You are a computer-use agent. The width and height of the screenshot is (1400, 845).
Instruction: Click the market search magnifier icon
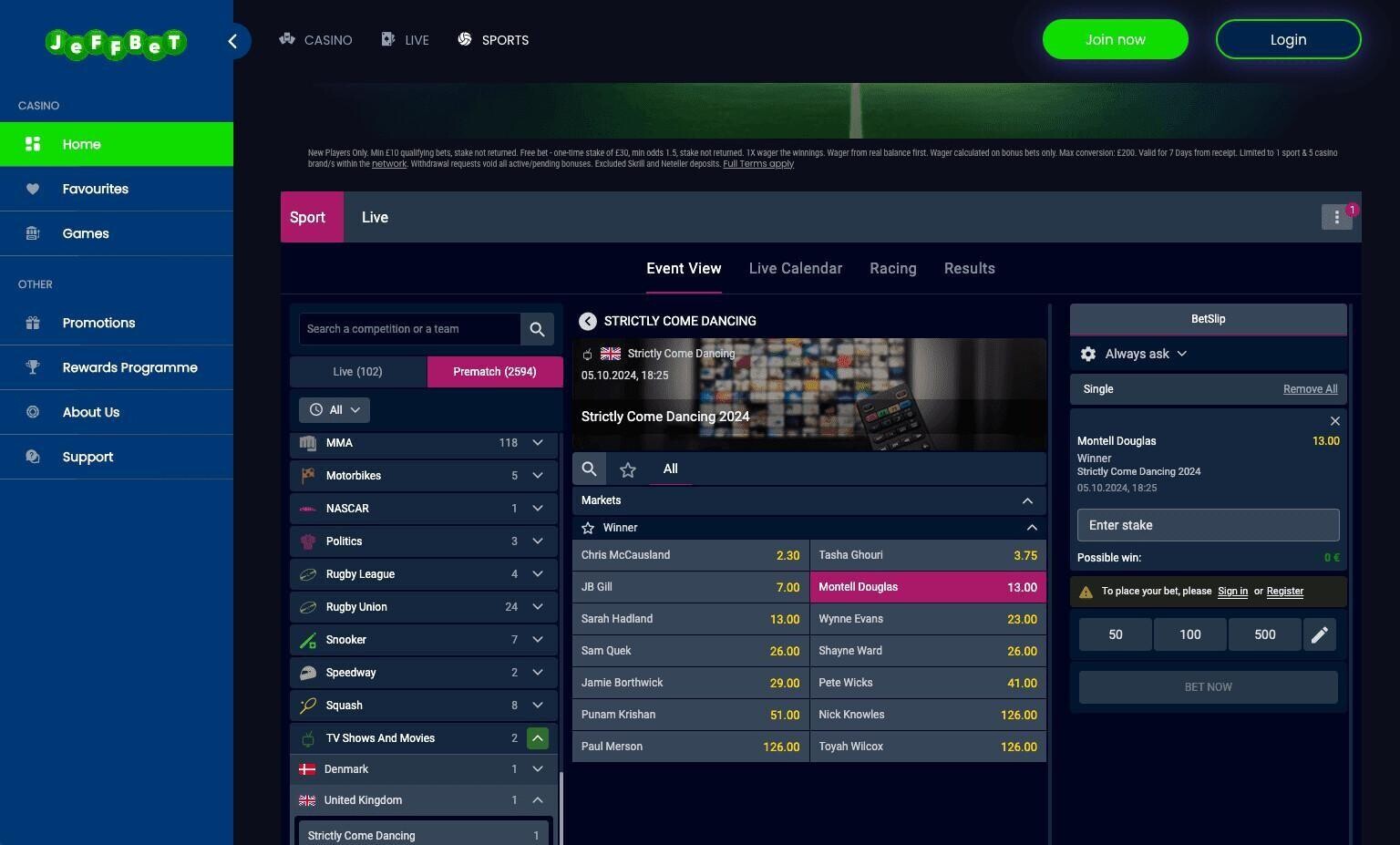[590, 469]
